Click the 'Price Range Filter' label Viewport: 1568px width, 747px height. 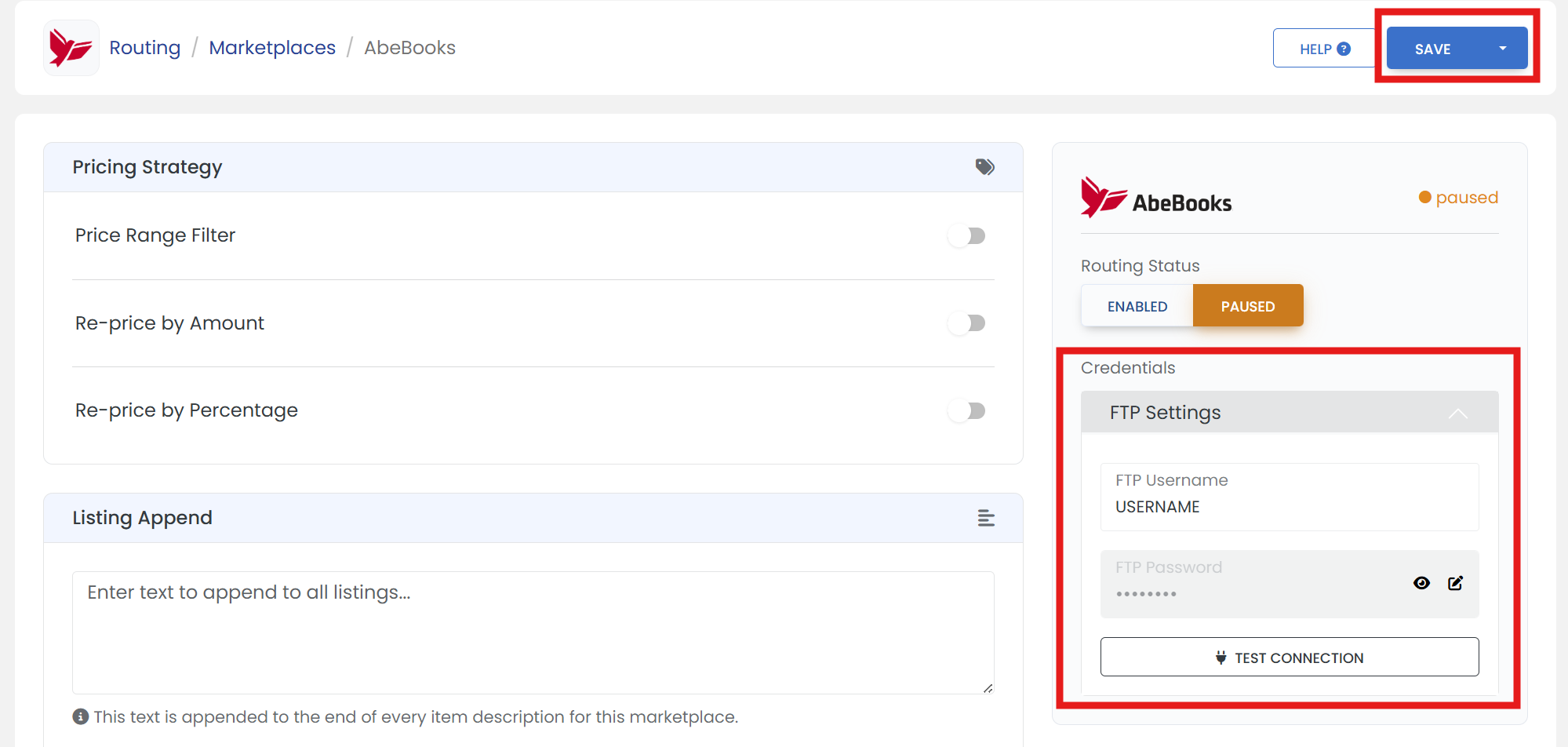[155, 235]
